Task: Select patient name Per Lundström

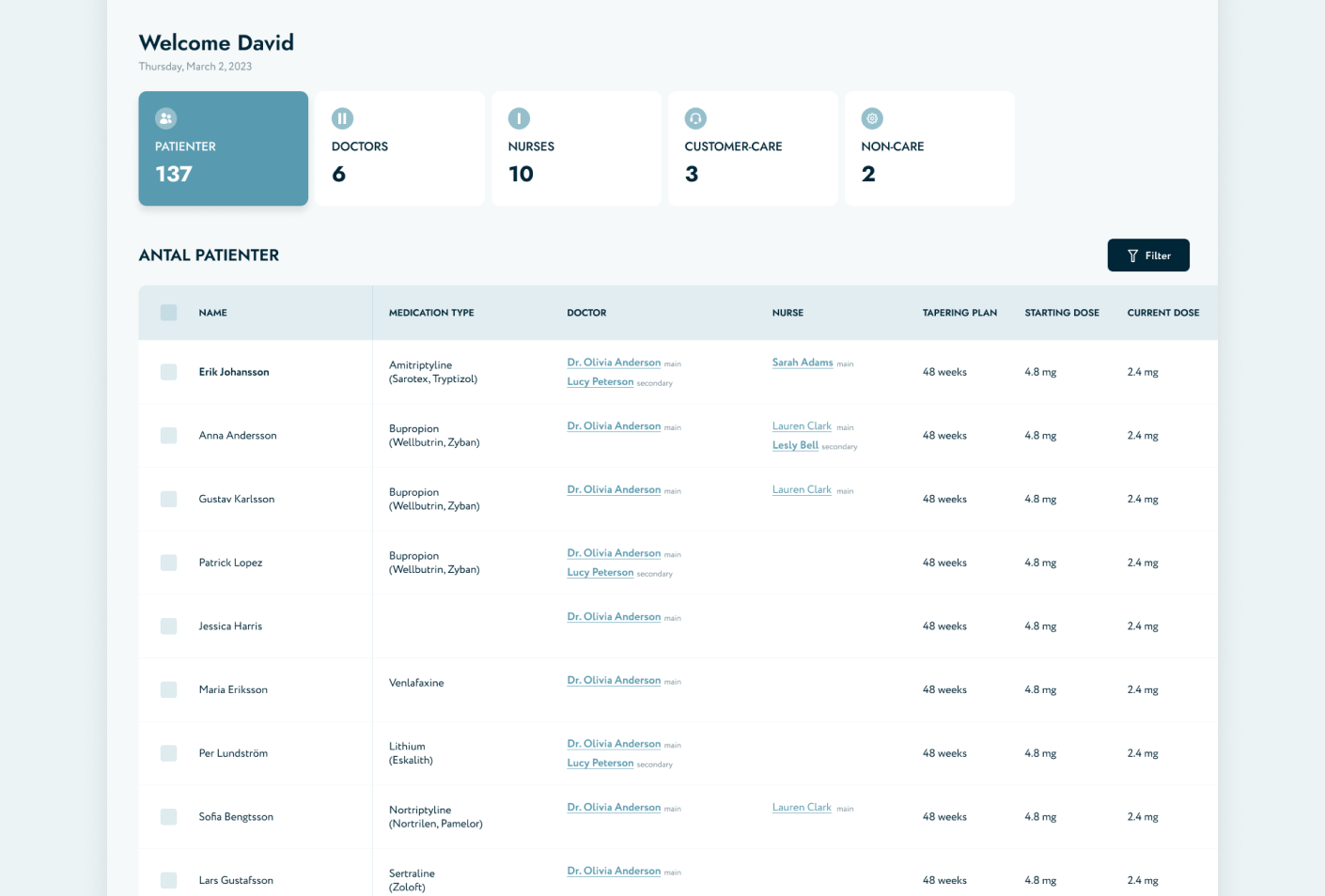Action: tap(233, 753)
